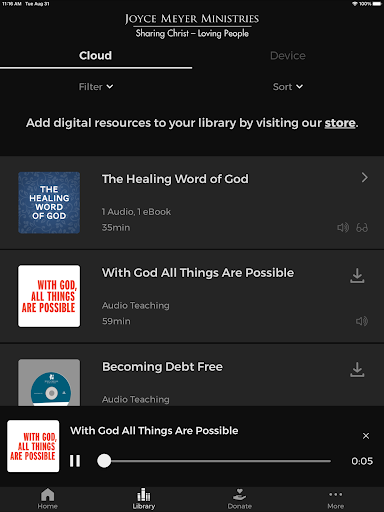
Task: Click the playback progress slider knob
Action: [x=104, y=461]
